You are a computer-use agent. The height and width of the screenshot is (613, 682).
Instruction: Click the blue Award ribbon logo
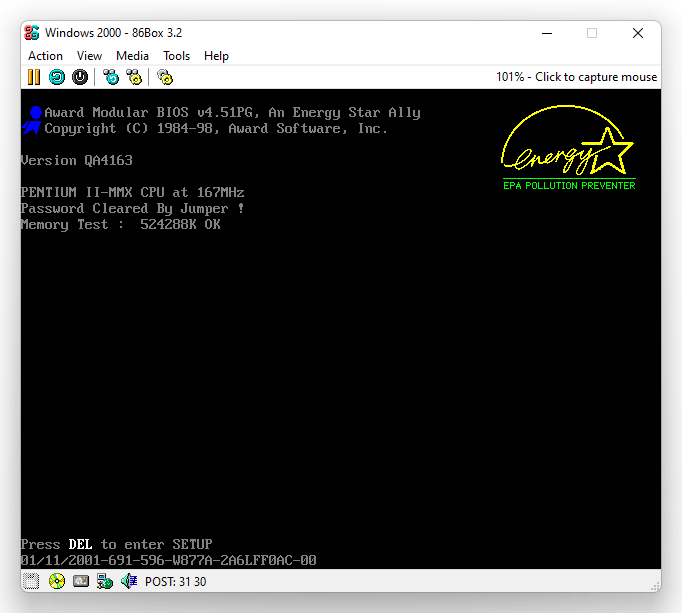coord(33,121)
